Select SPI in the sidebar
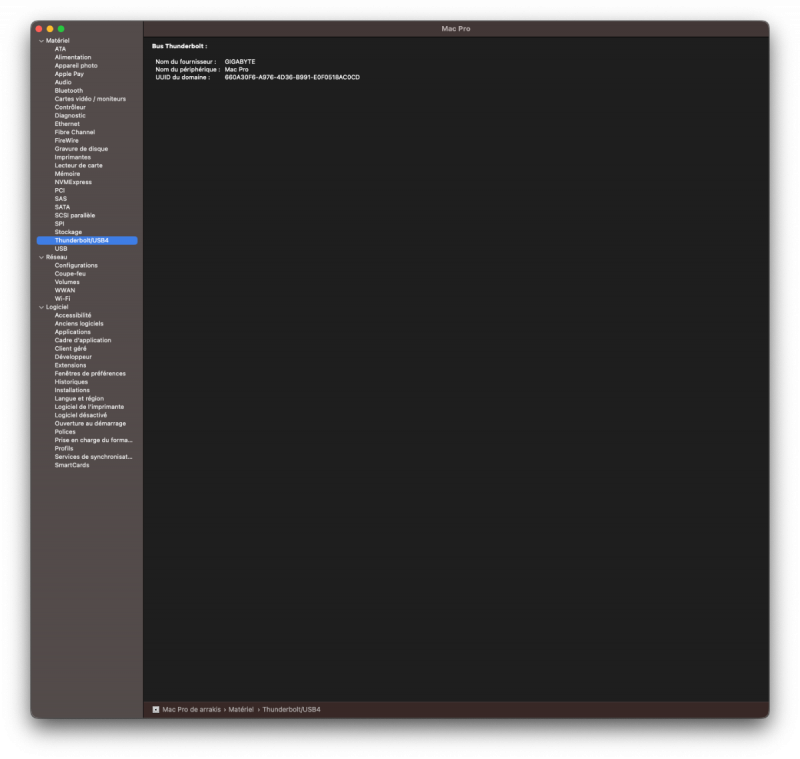Image resolution: width=800 pixels, height=759 pixels. point(60,224)
